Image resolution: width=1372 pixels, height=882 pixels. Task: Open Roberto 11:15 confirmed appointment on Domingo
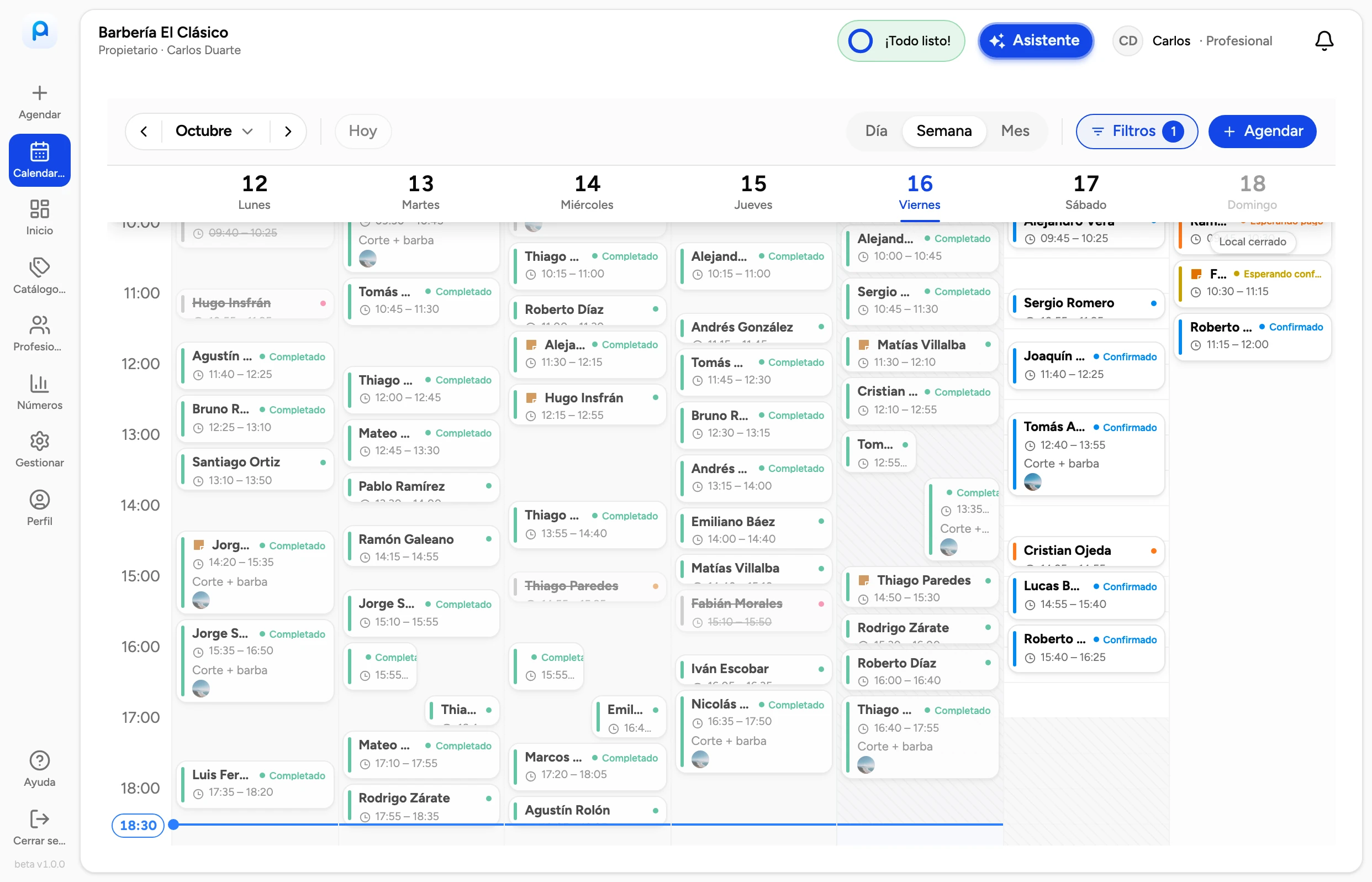coord(1252,336)
